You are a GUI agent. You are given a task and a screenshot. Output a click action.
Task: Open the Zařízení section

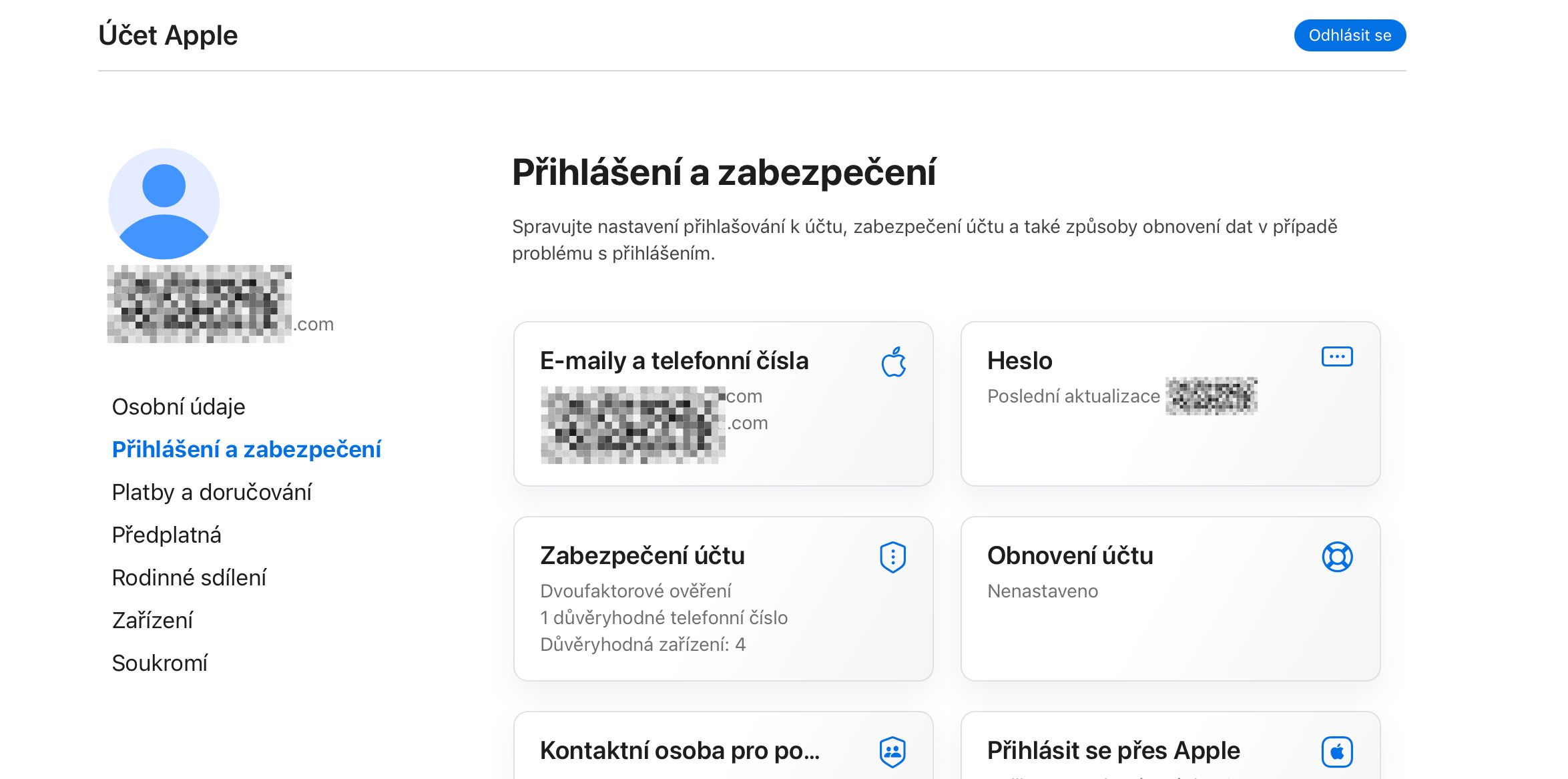(153, 620)
